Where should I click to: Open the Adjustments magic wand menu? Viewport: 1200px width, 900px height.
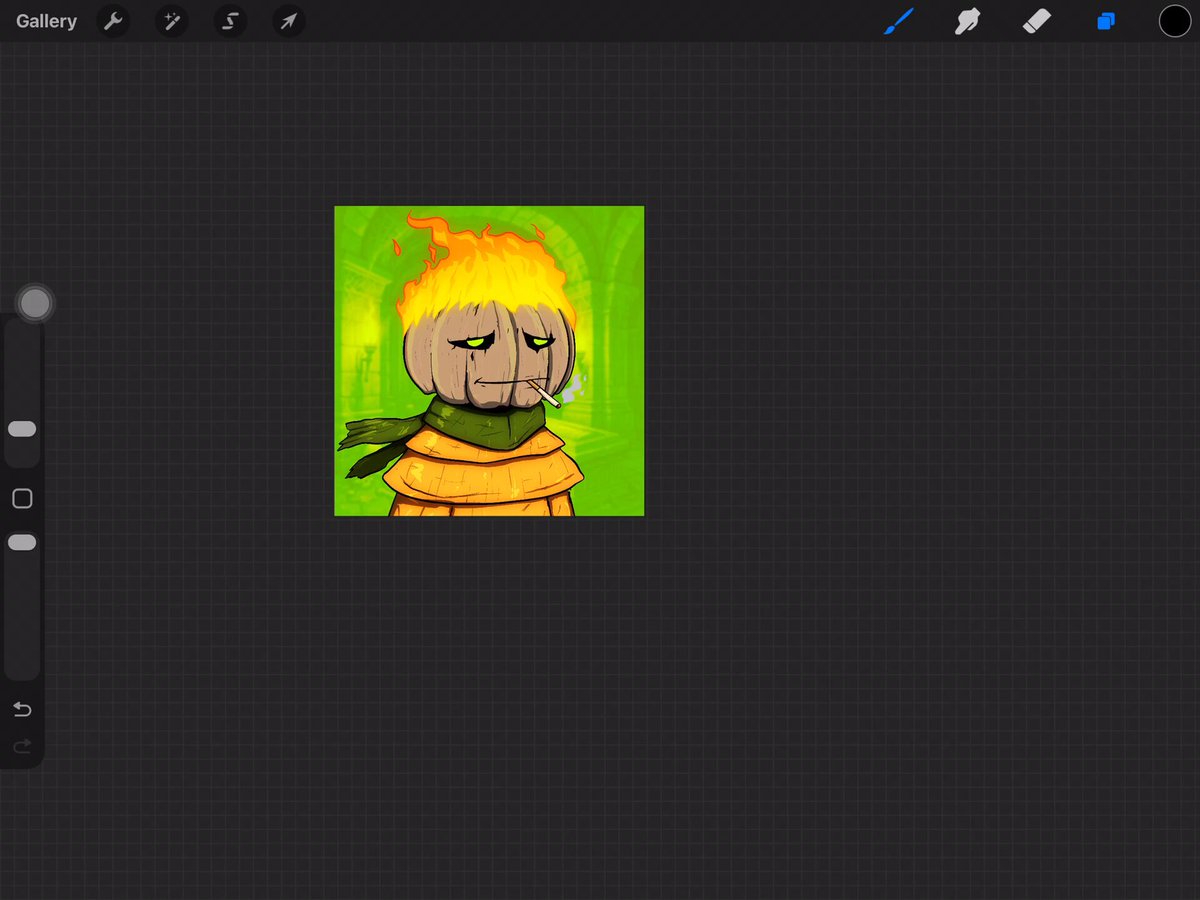tap(171, 21)
